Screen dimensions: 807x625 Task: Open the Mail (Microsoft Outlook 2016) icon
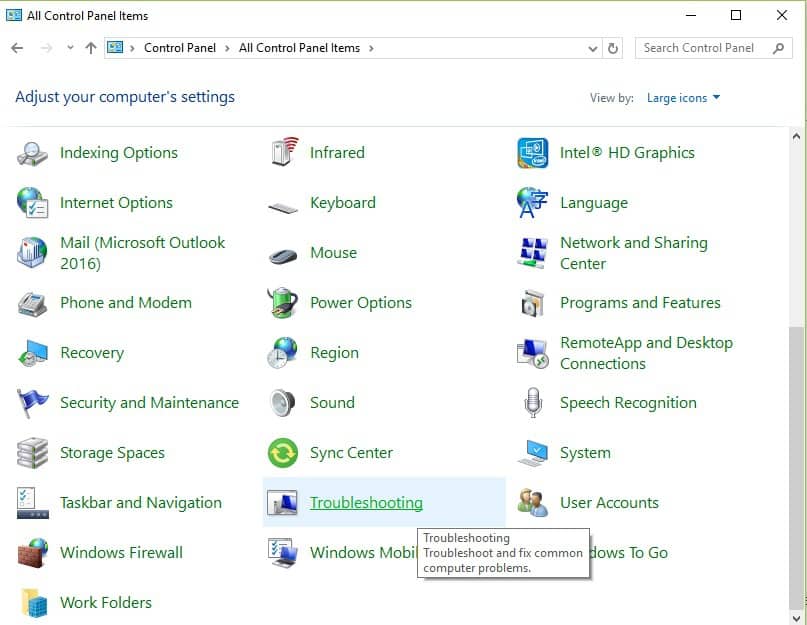point(32,253)
